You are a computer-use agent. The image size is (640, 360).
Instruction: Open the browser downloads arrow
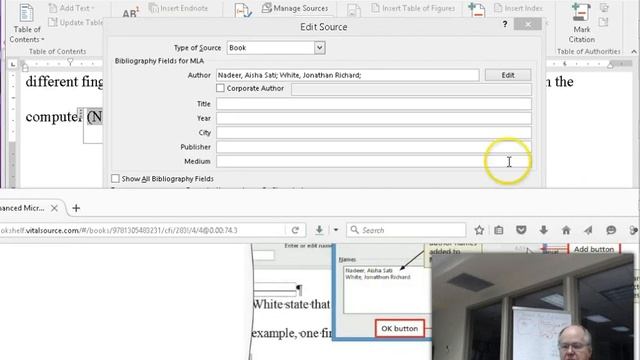pos(544,230)
